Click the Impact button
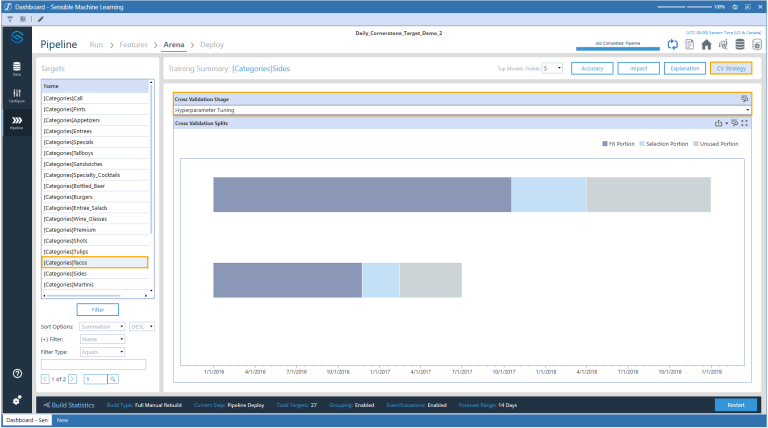Viewport: 768px width, 428px height. [x=639, y=69]
